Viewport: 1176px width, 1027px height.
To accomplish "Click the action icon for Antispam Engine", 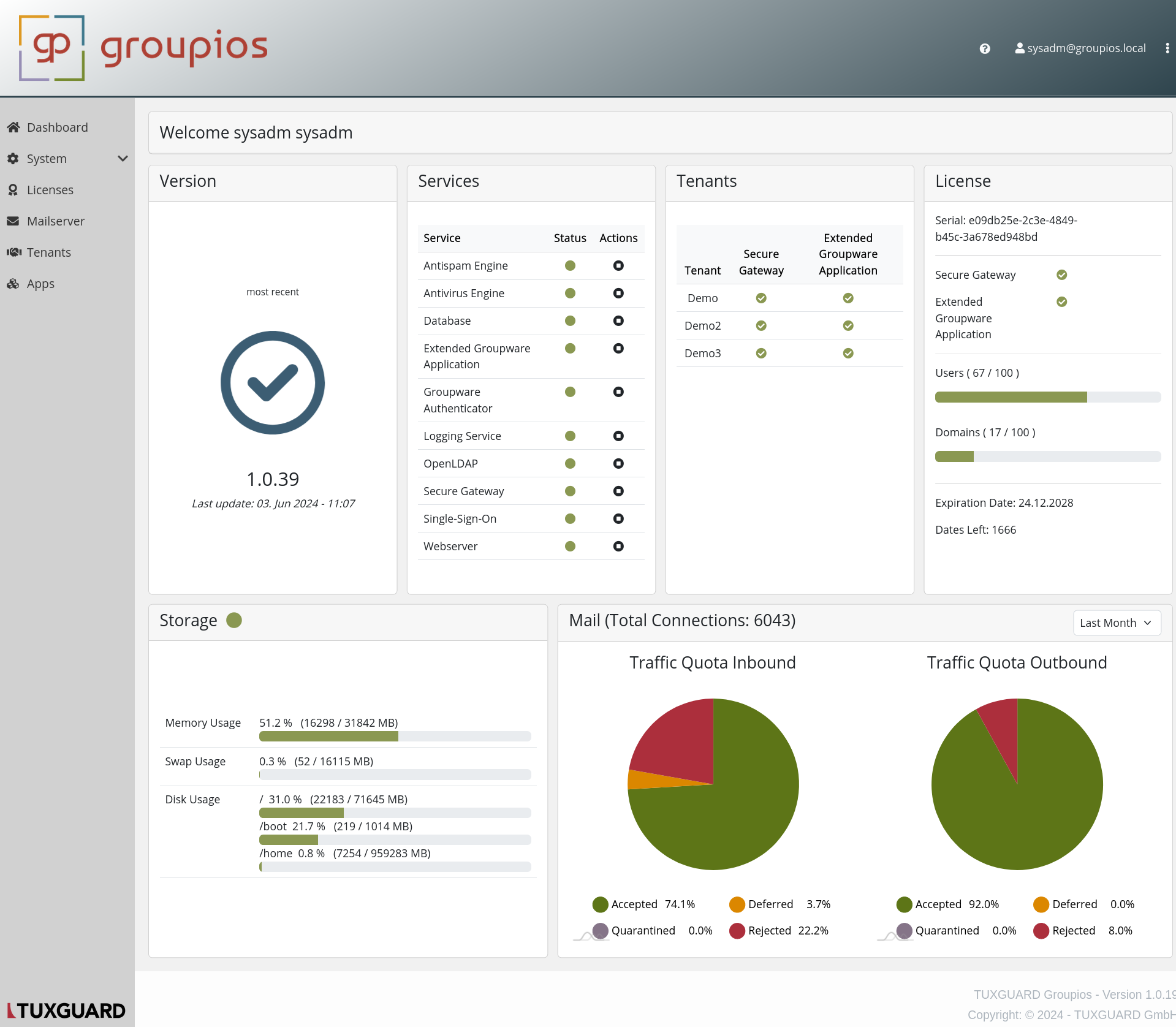I will [618, 265].
